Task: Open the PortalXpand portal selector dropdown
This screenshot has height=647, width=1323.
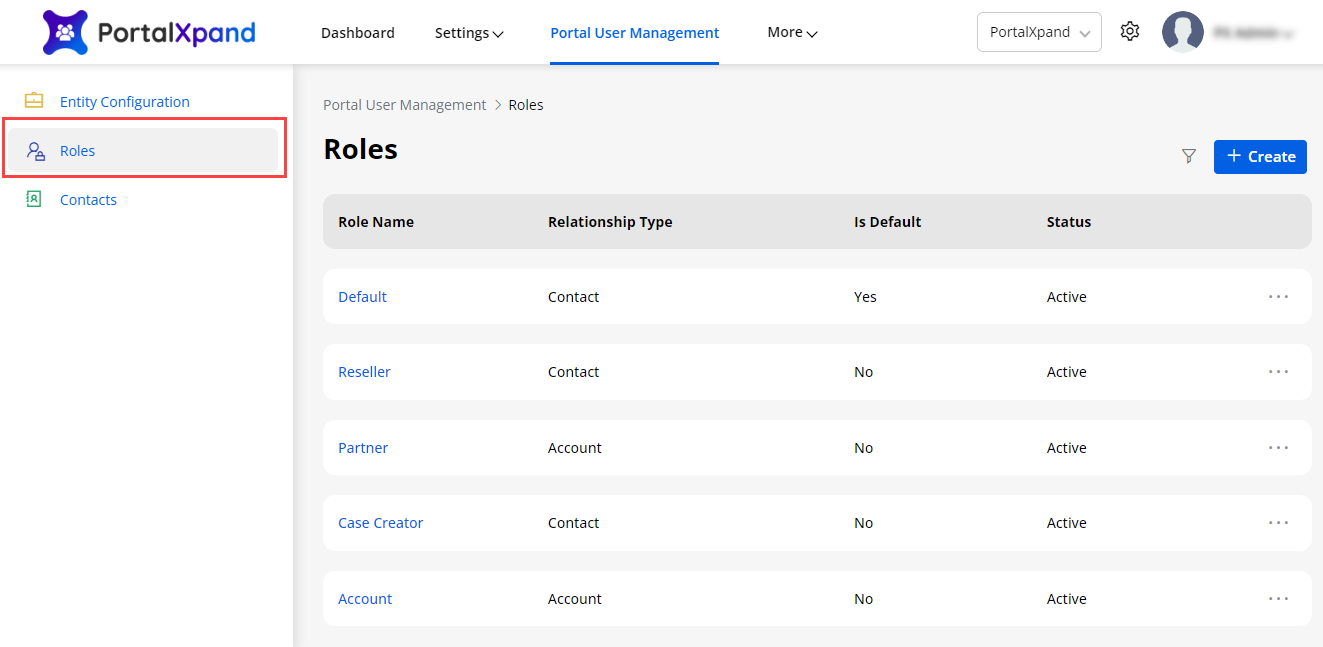Action: pyautogui.click(x=1039, y=32)
